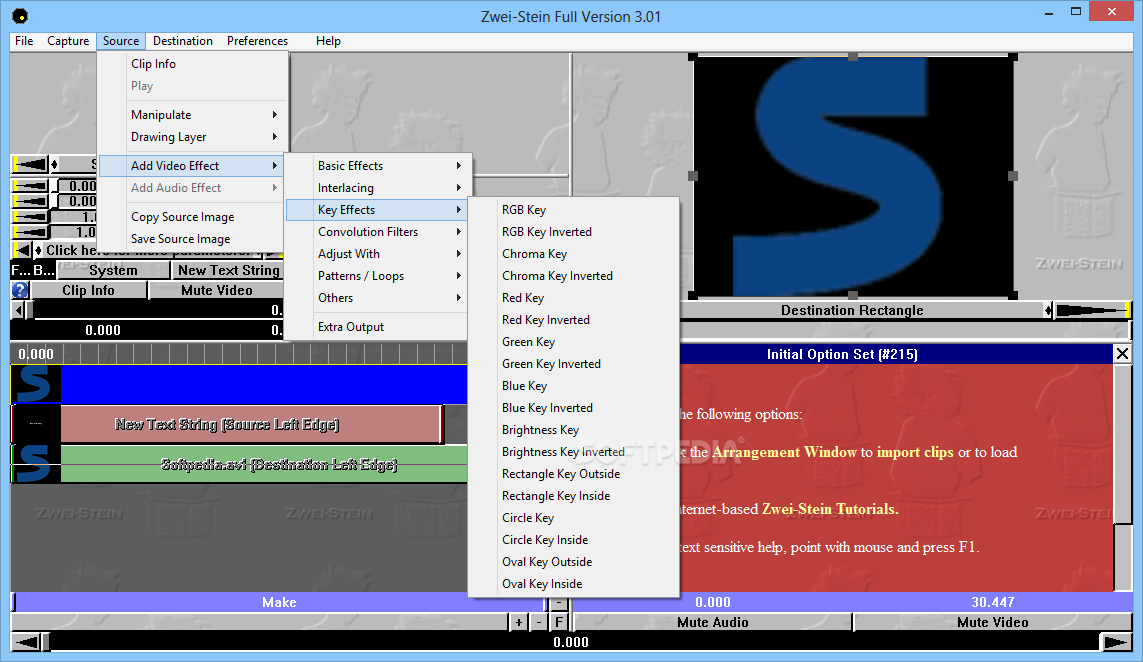This screenshot has width=1143, height=662.
Task: Click the wedge slider beside the first 0.00 value
Action: tap(30, 187)
